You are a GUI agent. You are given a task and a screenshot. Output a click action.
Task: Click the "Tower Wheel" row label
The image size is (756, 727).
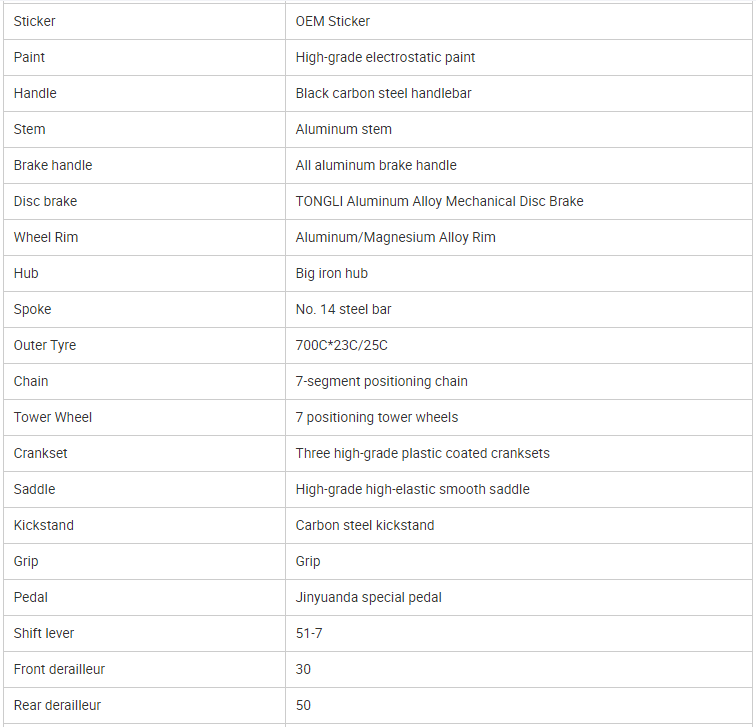[53, 417]
